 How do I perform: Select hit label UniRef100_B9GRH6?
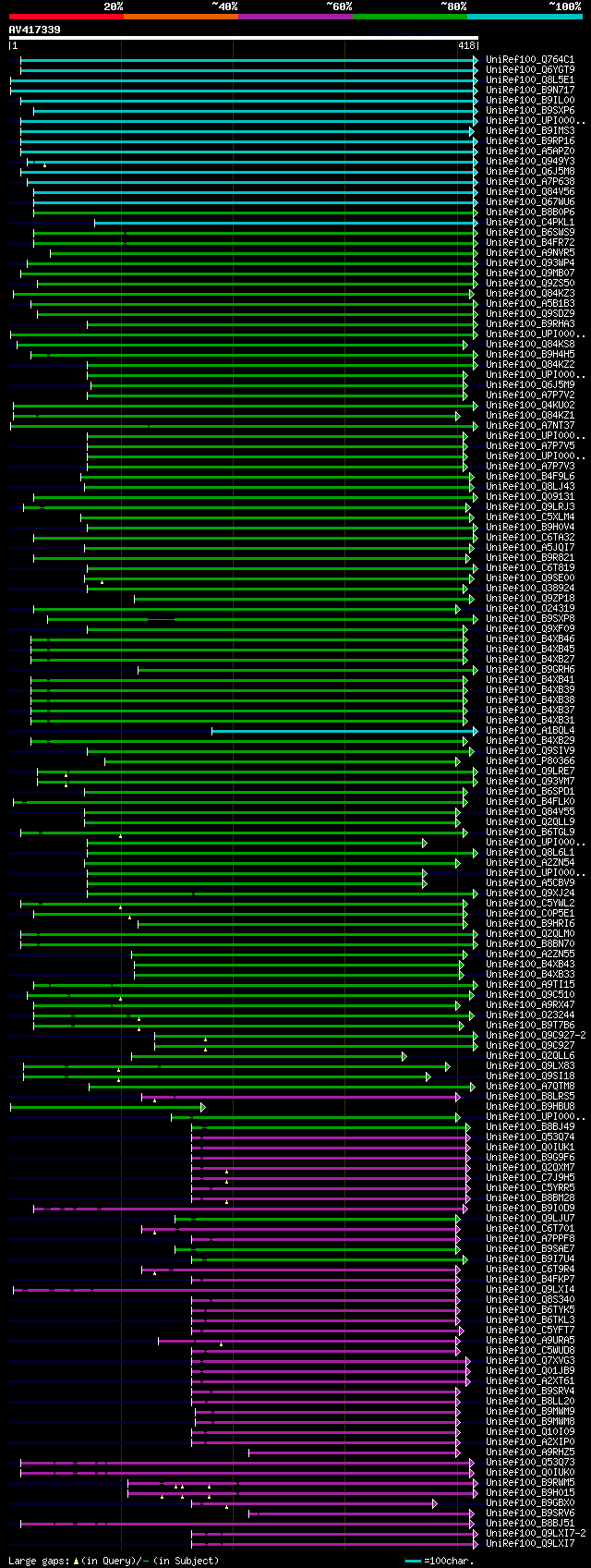[x=530, y=669]
